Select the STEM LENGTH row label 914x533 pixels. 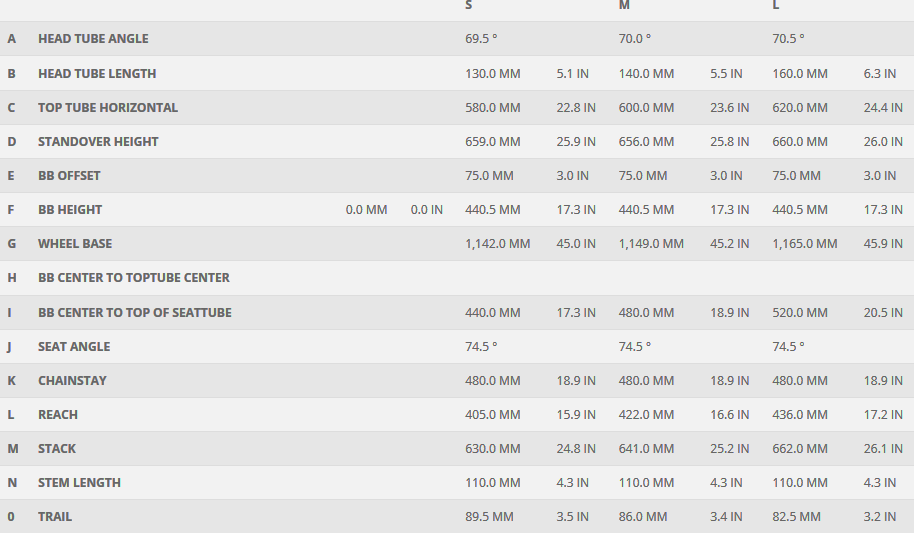(79, 483)
